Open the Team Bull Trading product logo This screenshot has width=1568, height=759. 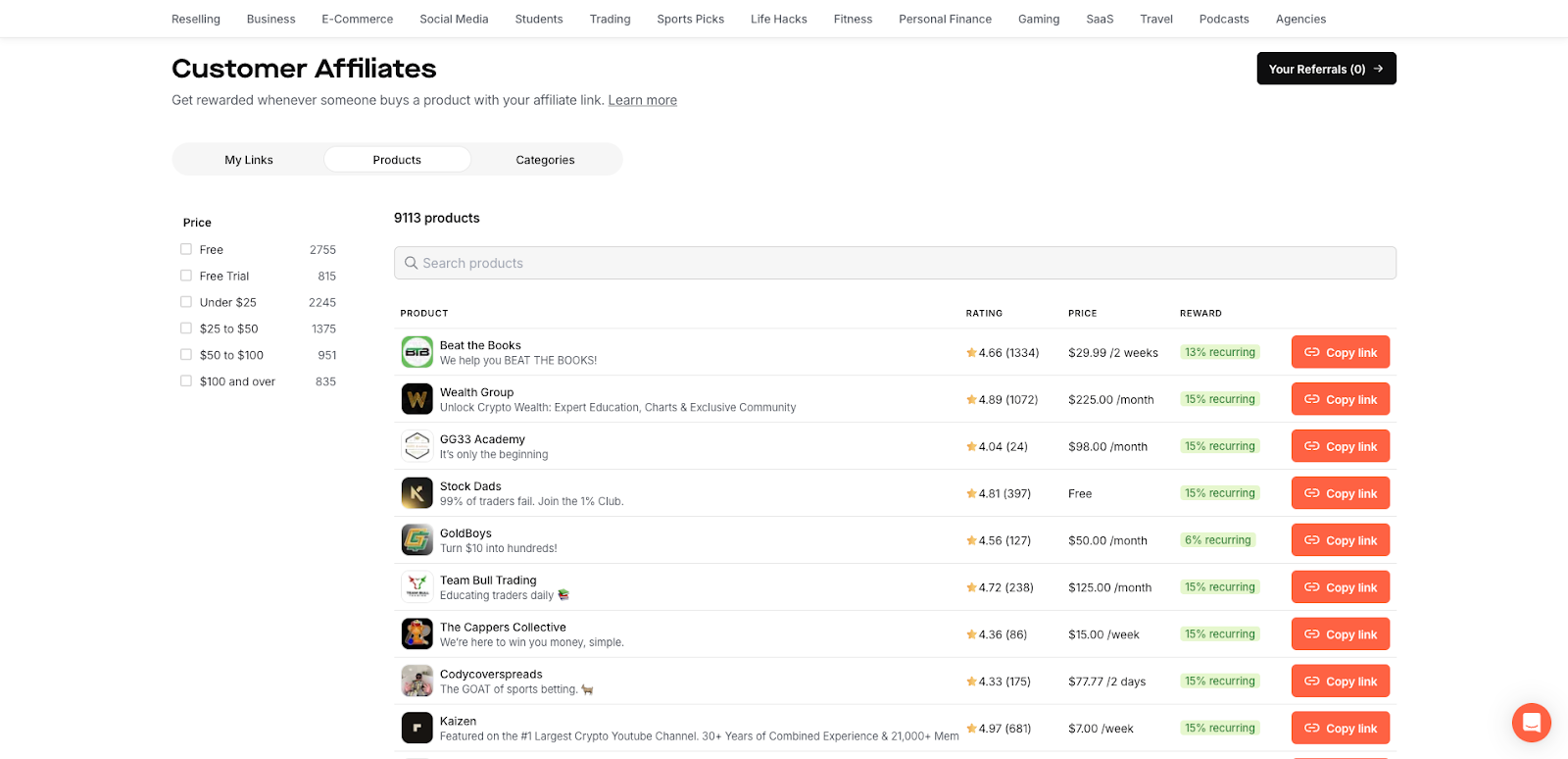pos(417,587)
